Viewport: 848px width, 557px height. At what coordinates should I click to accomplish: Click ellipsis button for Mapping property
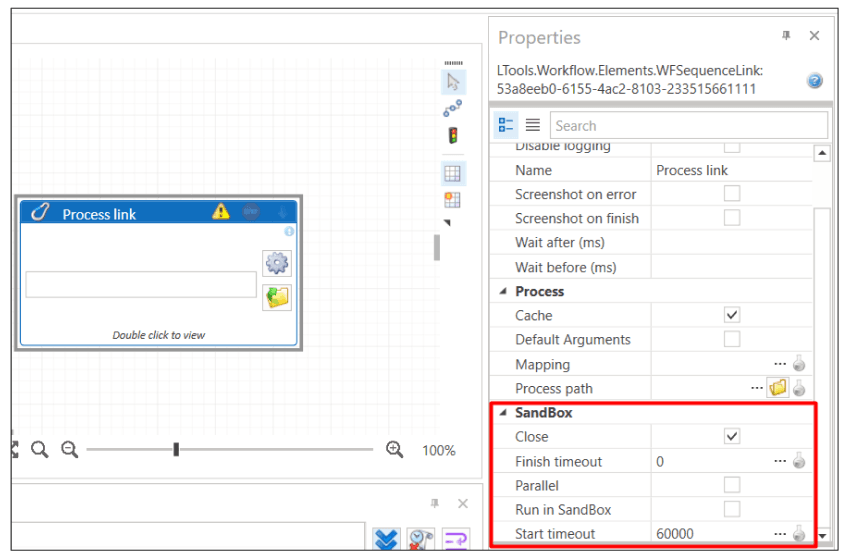[x=780, y=365]
